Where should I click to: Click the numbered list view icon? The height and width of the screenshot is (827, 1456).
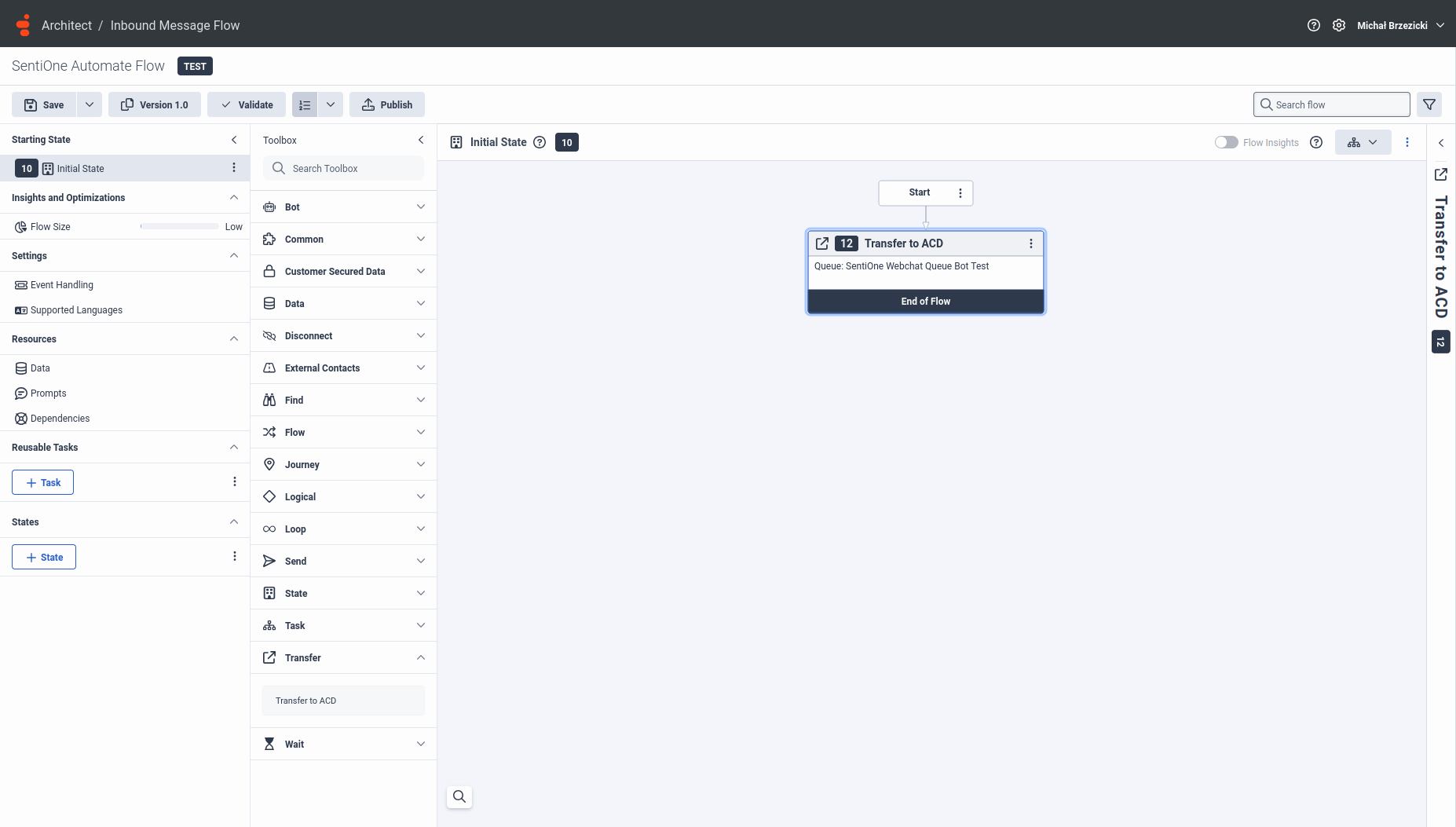[305, 104]
